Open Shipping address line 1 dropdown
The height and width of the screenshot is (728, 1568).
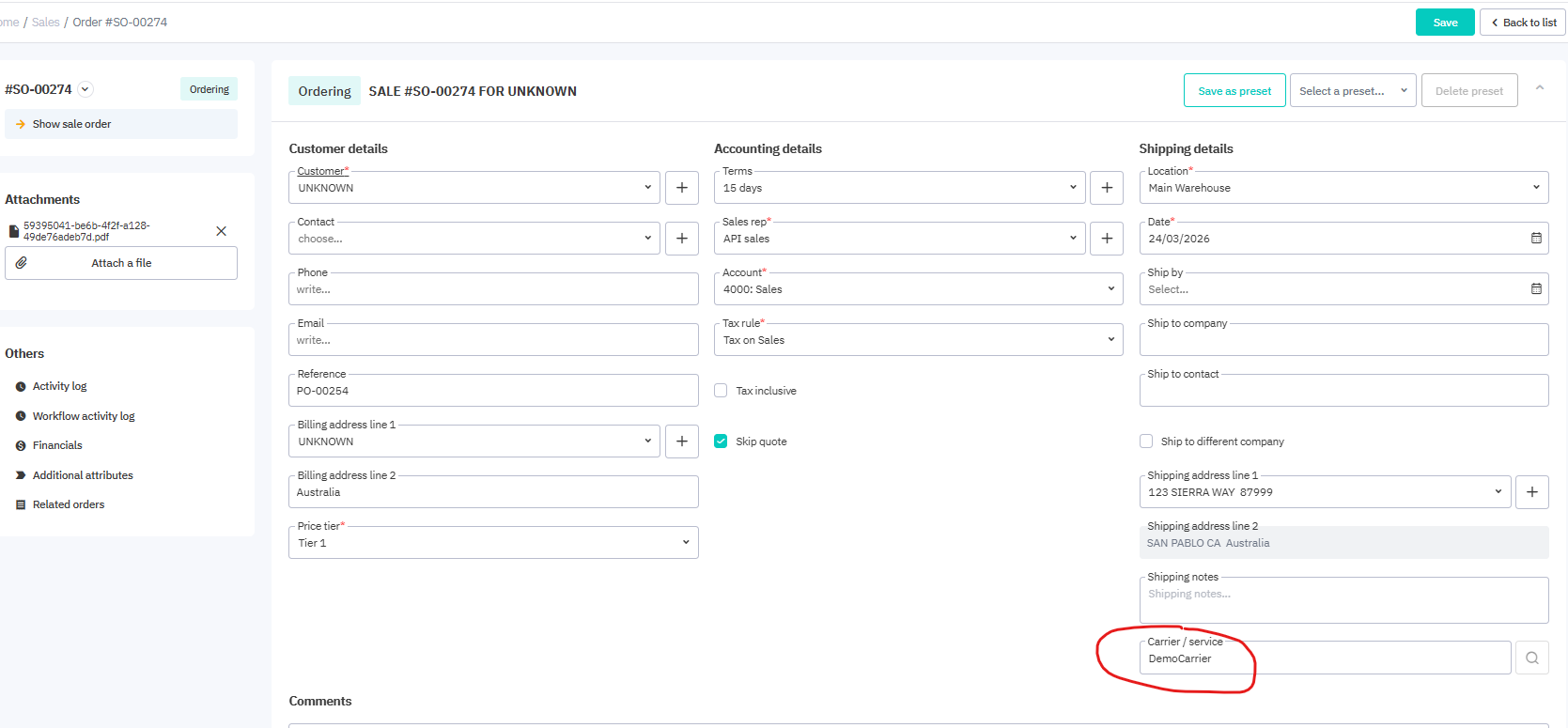point(1326,492)
